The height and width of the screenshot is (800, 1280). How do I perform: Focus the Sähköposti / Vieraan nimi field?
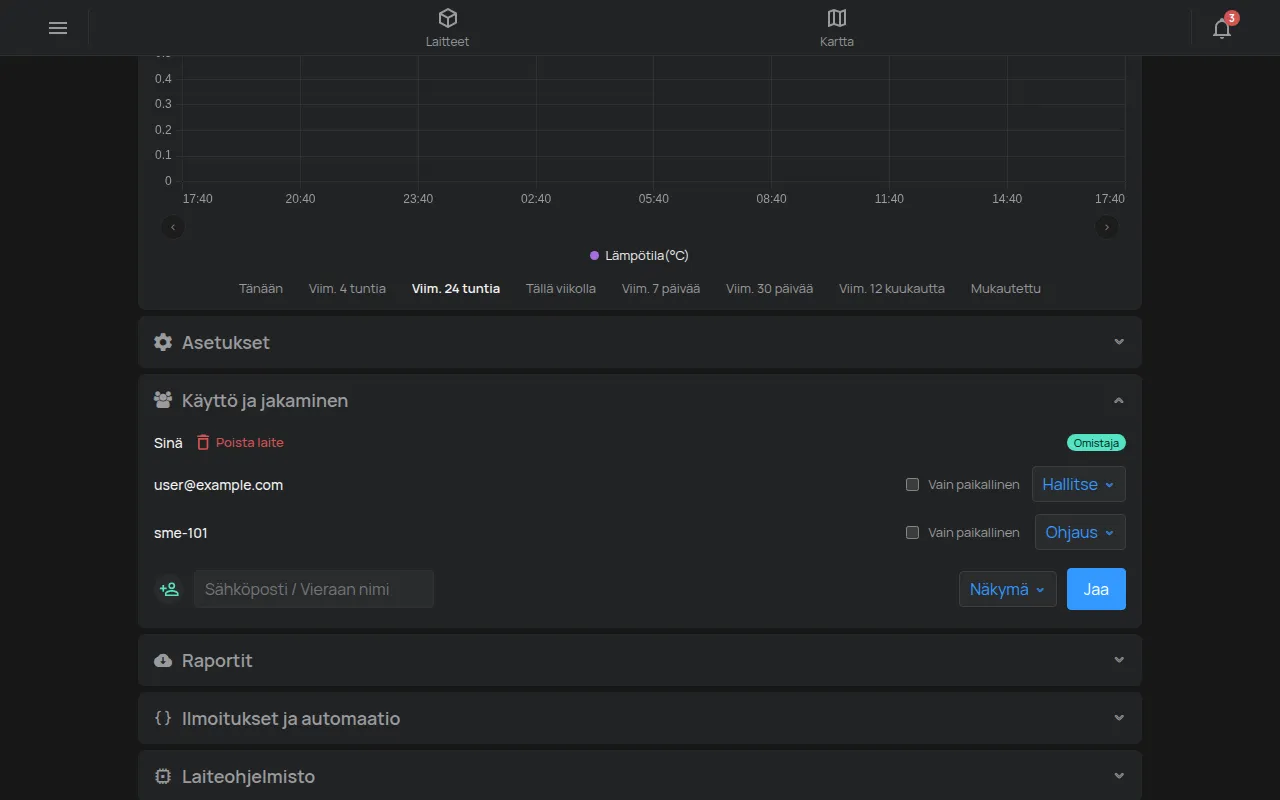tap(314, 589)
